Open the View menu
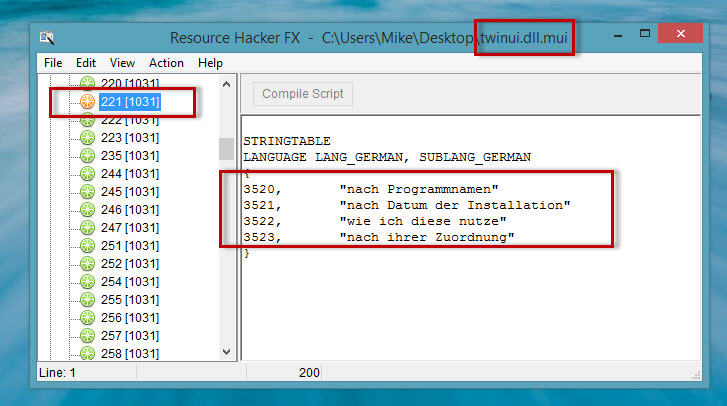Image resolution: width=727 pixels, height=406 pixels. [x=122, y=63]
